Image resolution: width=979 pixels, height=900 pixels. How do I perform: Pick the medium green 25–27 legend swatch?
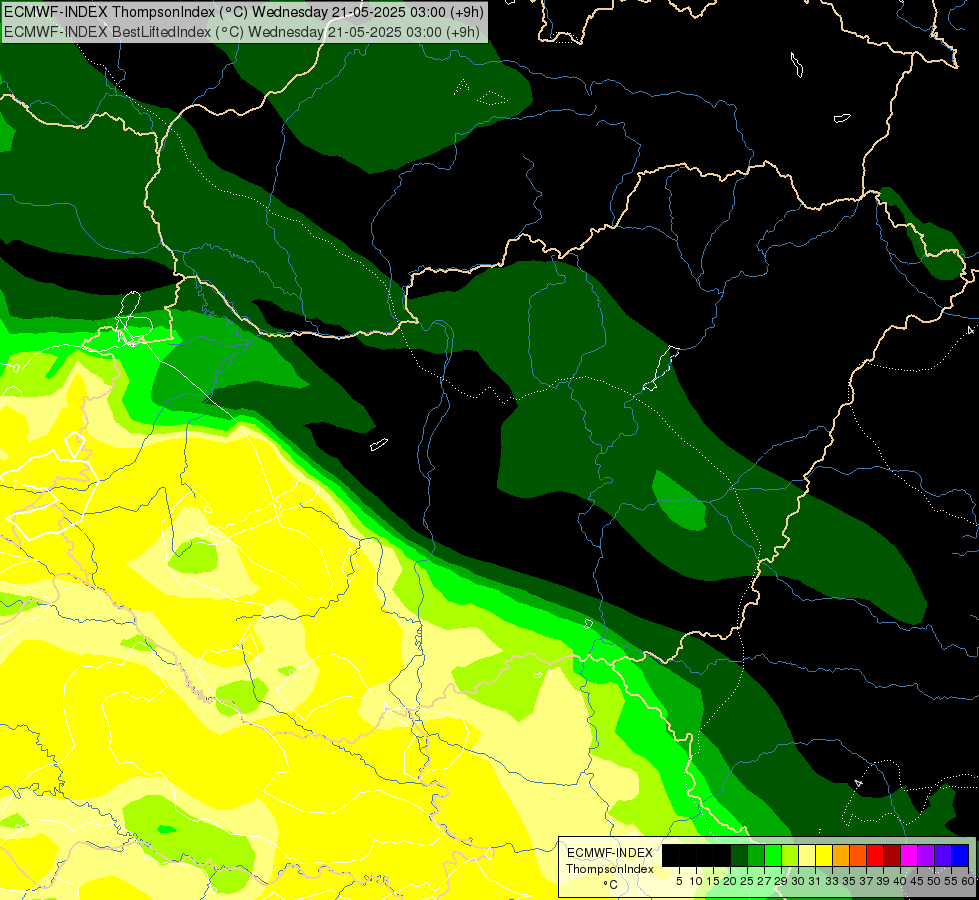coord(755,855)
